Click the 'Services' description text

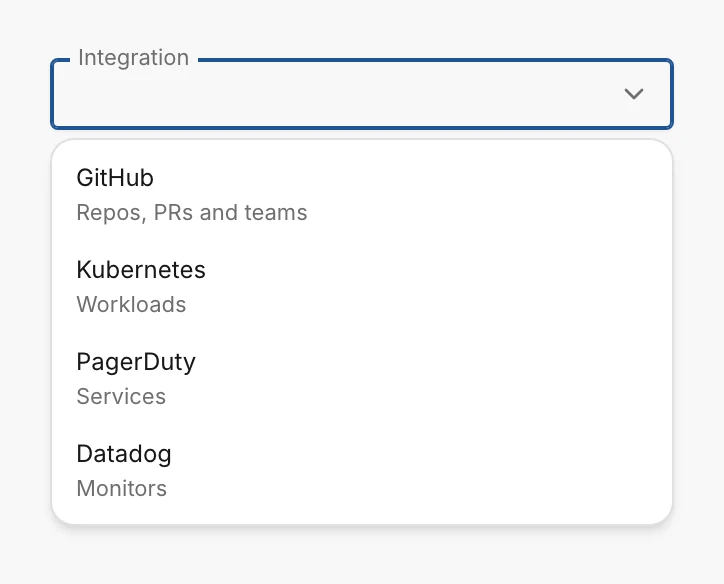coord(121,397)
